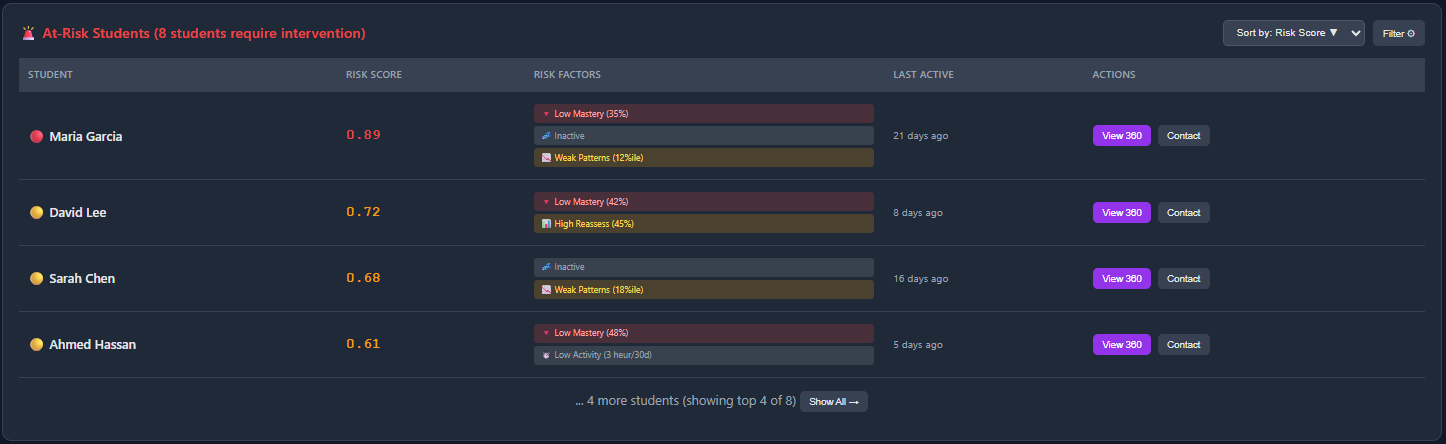Viewport: 1446px width, 444px height.
Task: Select Sarah Chen's Inactive risk factor tag
Action: pyautogui.click(x=703, y=267)
